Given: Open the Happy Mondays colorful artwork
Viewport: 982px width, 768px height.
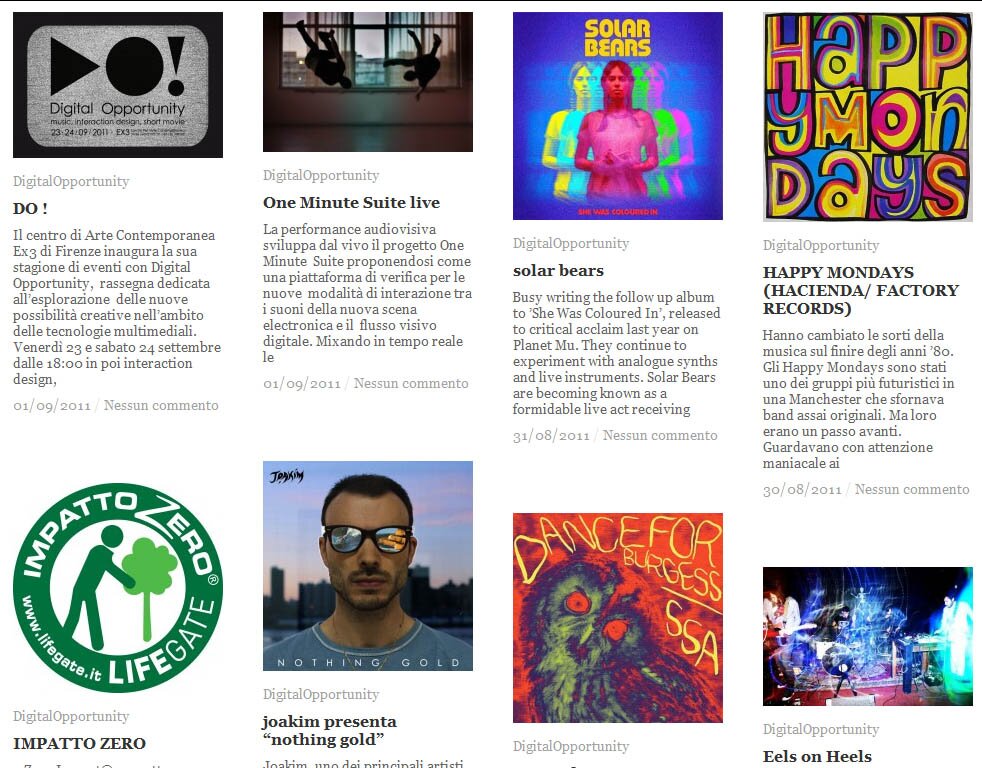Looking at the screenshot, I should [x=867, y=117].
